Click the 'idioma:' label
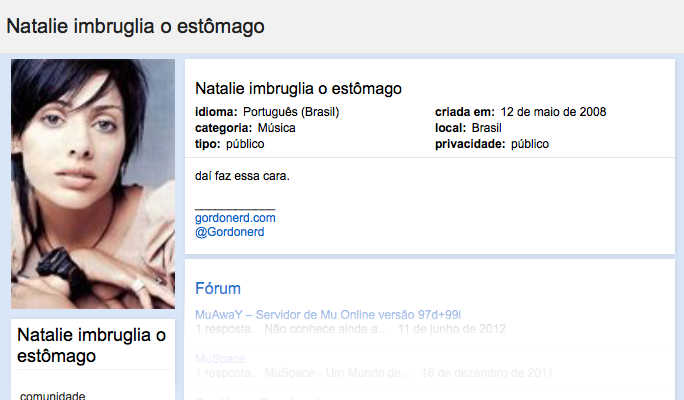 click(x=216, y=112)
